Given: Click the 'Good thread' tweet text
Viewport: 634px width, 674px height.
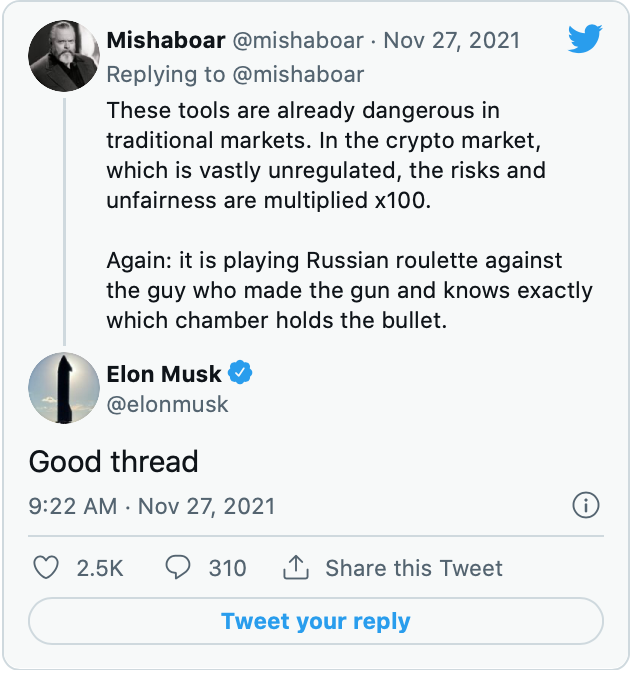Looking at the screenshot, I should [x=113, y=461].
